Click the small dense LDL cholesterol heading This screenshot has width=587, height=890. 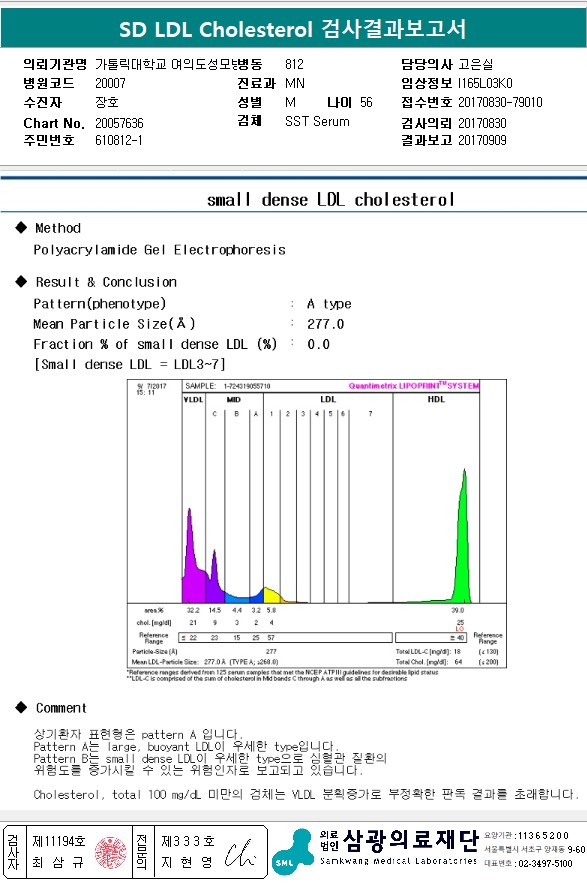pyautogui.click(x=330, y=200)
